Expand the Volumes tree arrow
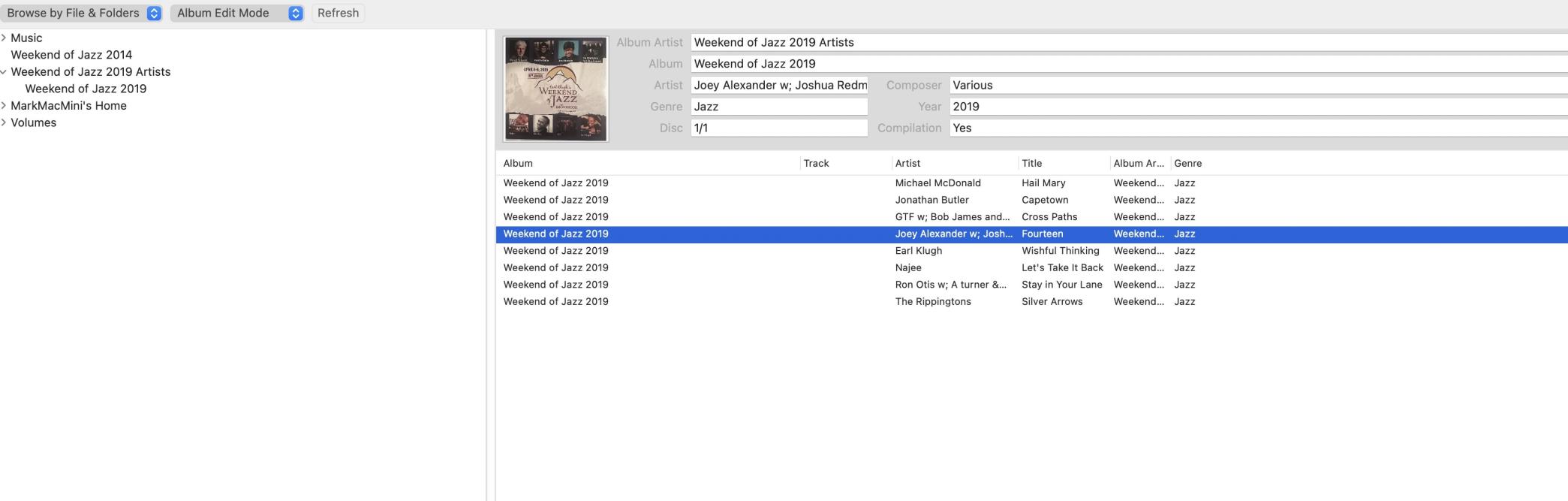The image size is (1568, 501). point(4,122)
